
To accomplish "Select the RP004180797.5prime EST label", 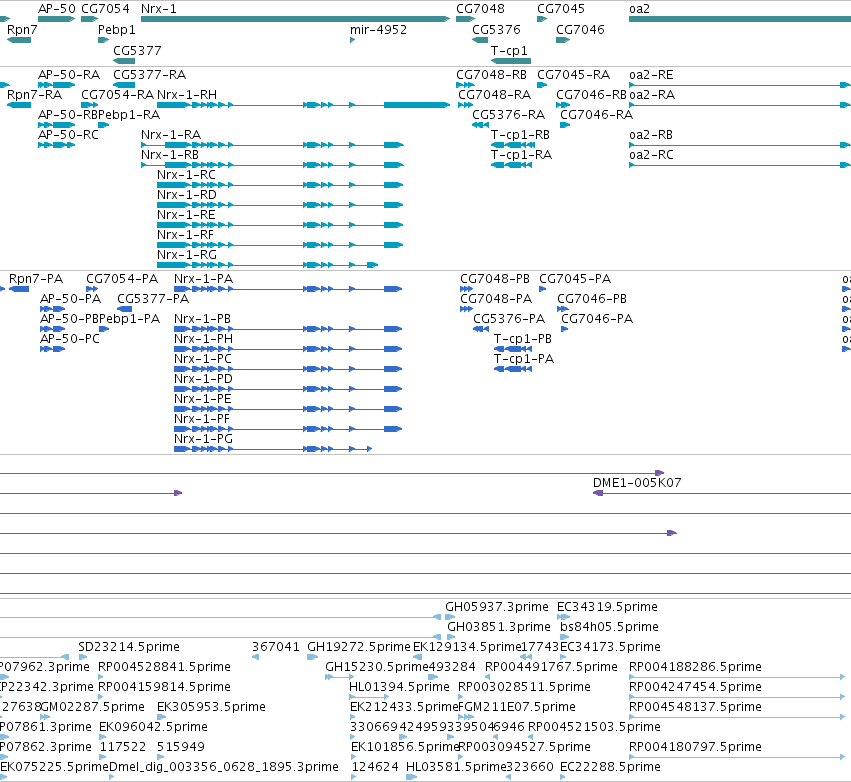I will click(695, 747).
